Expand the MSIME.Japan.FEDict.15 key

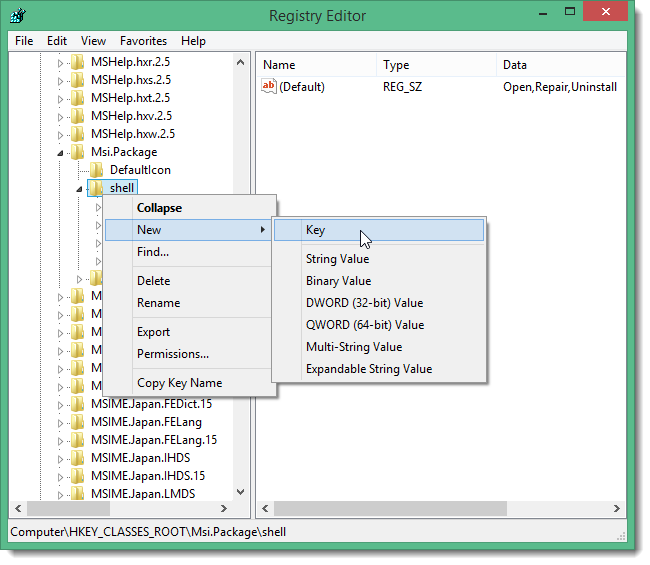coord(60,405)
